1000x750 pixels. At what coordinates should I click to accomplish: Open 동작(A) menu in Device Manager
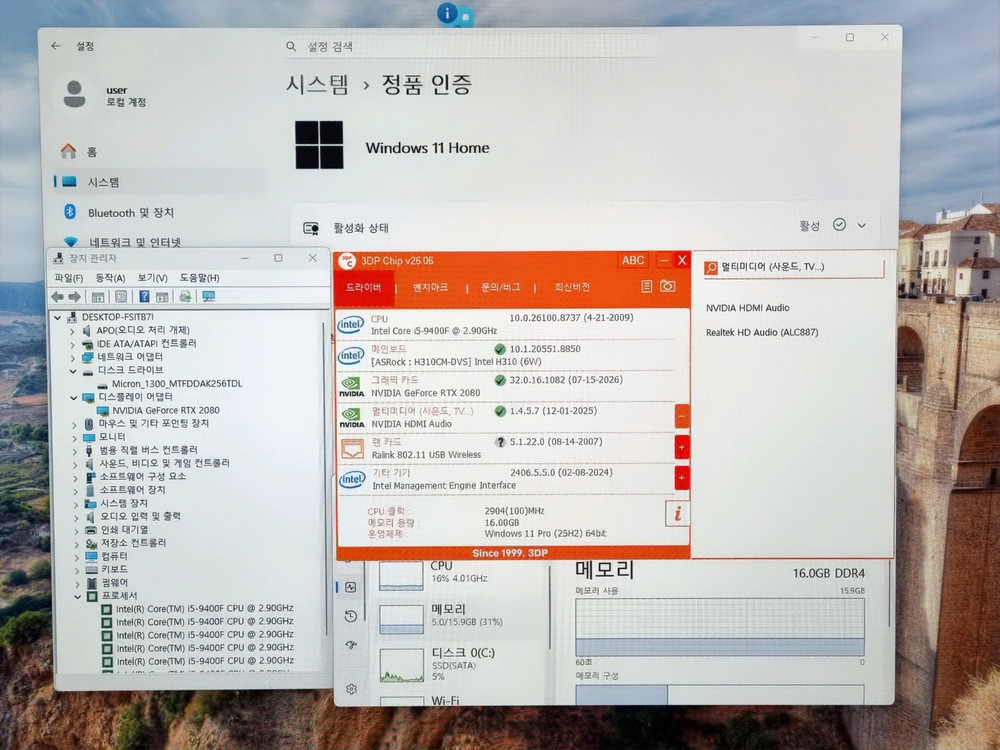coord(110,278)
